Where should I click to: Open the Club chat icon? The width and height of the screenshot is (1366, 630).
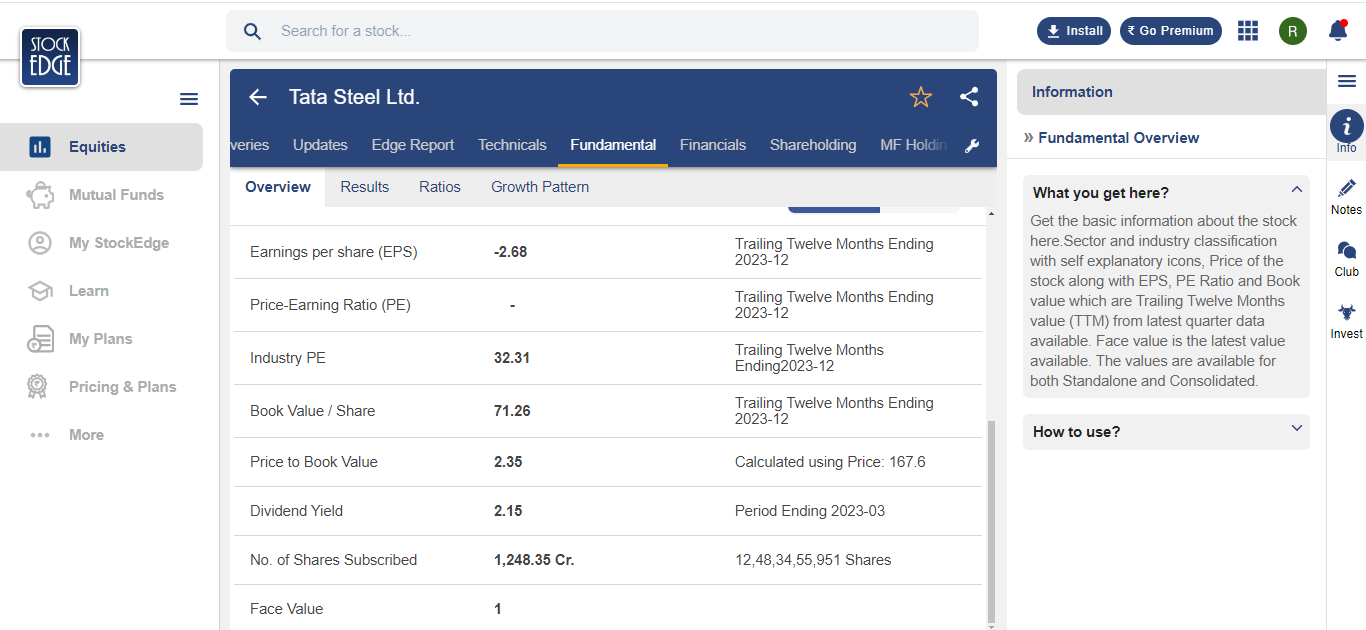point(1347,259)
